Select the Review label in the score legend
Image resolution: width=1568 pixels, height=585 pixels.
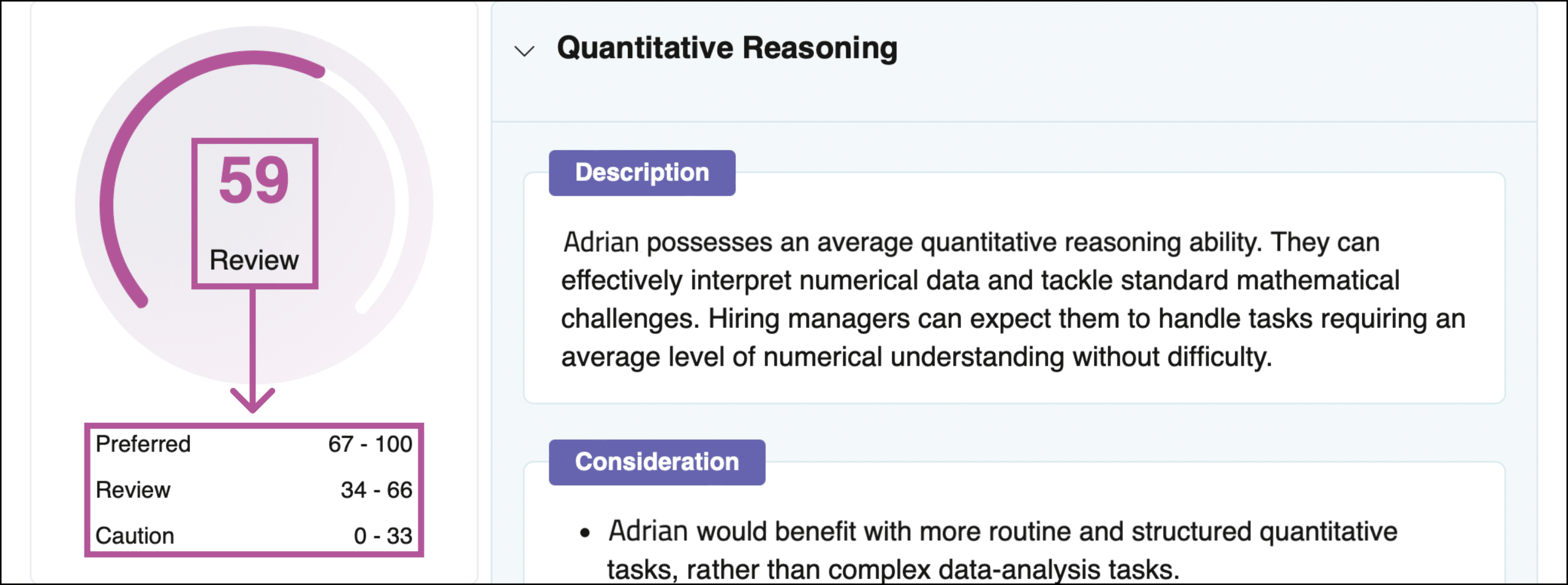tap(133, 489)
